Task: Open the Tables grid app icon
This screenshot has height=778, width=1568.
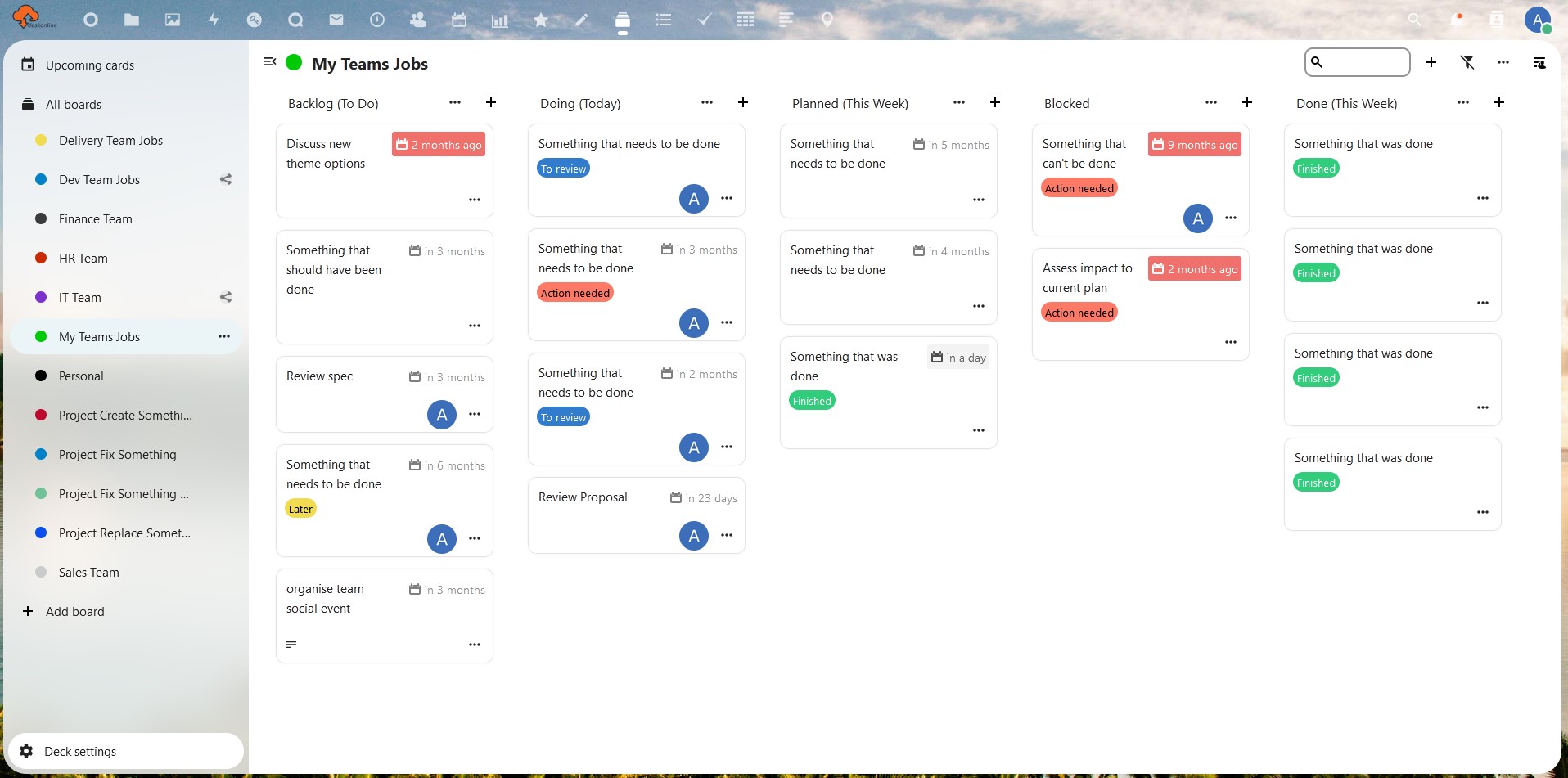Action: (746, 20)
